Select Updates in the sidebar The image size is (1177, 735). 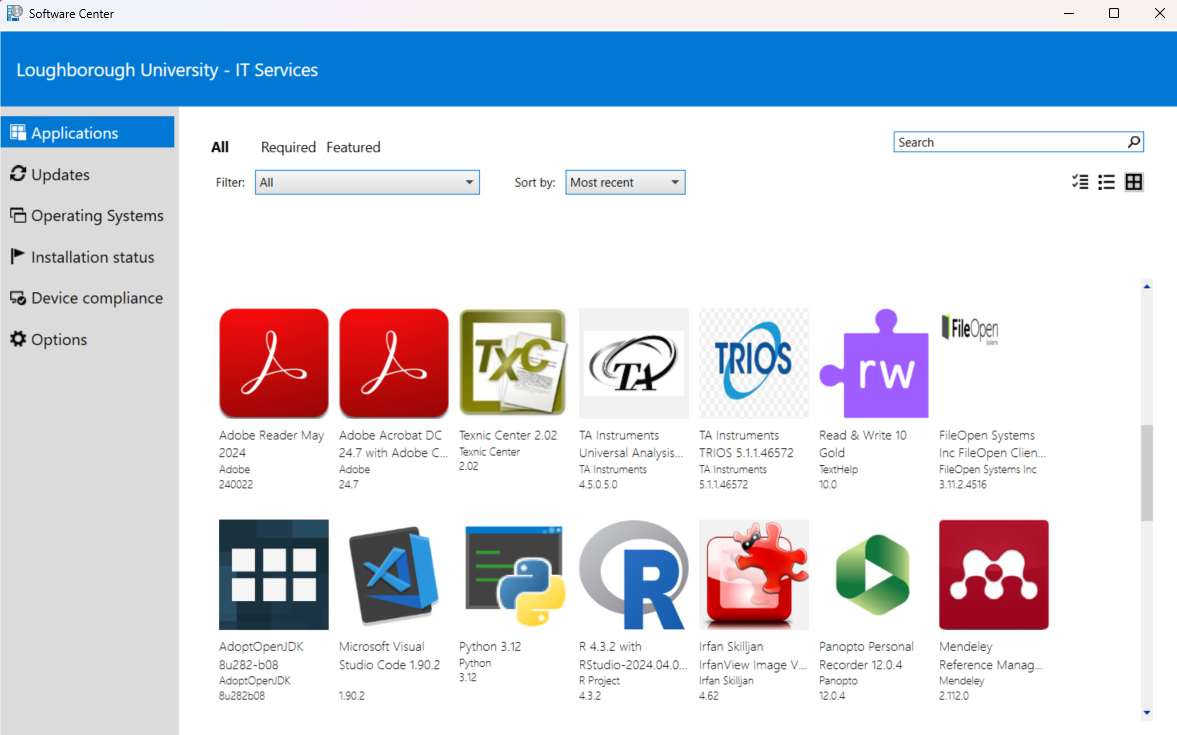coord(58,174)
